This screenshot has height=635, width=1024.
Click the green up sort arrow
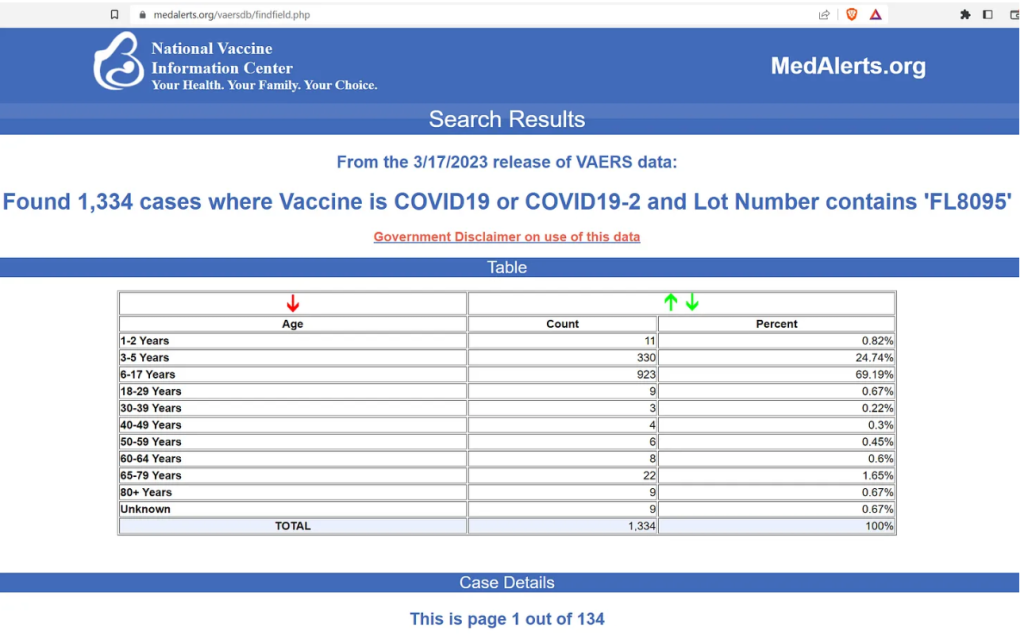[671, 303]
